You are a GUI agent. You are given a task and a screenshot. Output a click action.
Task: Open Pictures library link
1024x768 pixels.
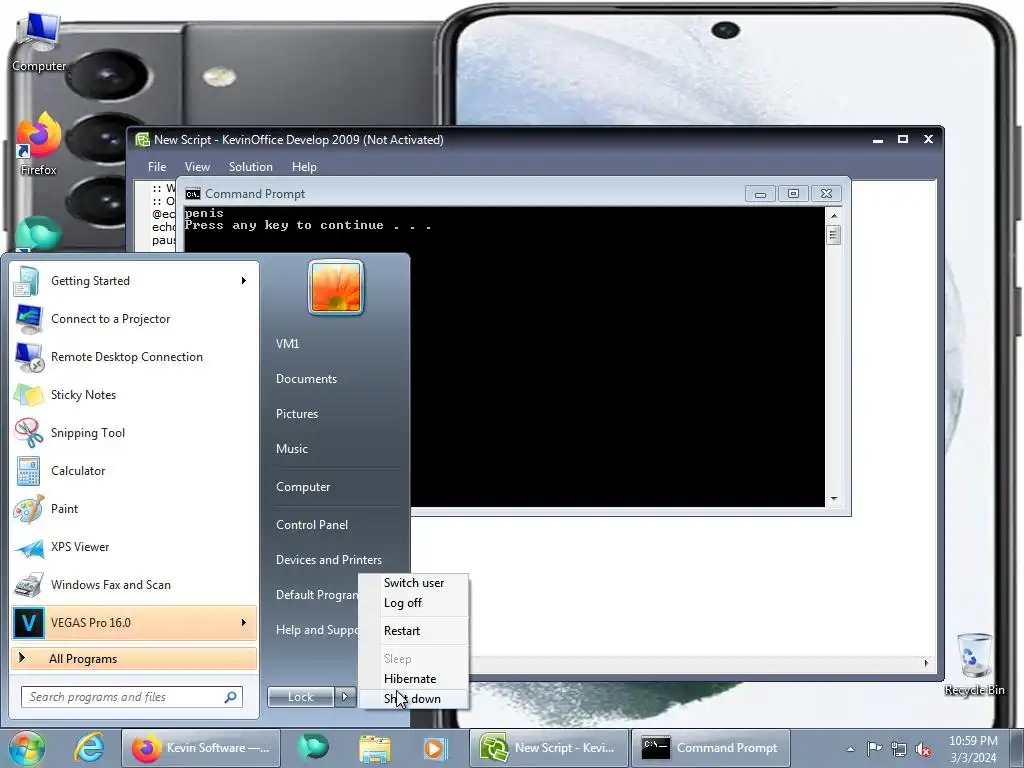click(x=297, y=414)
